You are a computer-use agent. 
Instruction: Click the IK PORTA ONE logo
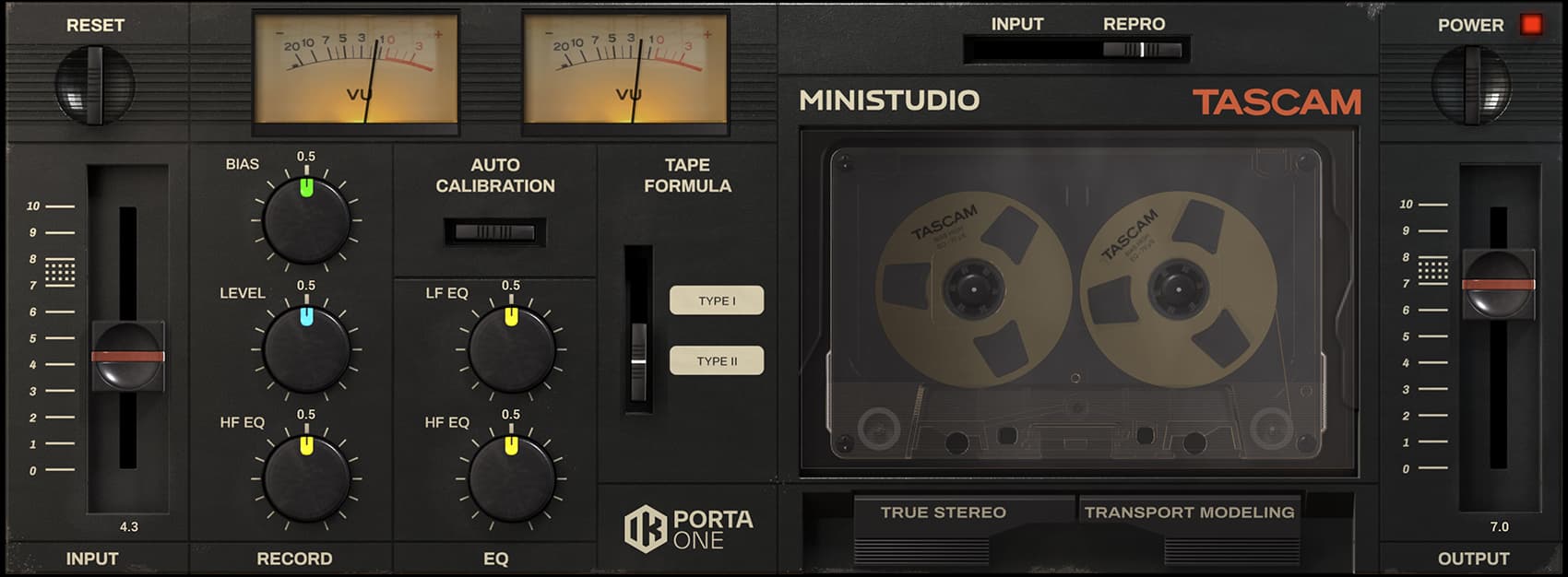[689, 530]
